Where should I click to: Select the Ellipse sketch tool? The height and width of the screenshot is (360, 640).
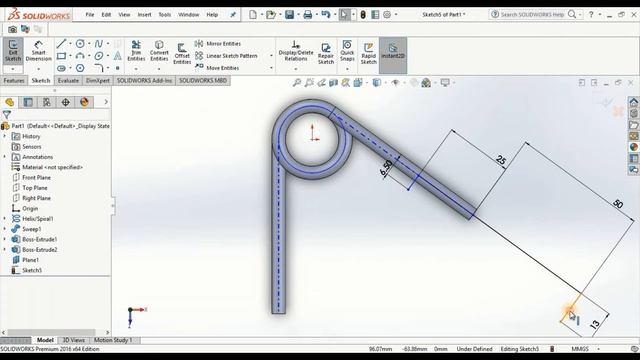[98, 56]
